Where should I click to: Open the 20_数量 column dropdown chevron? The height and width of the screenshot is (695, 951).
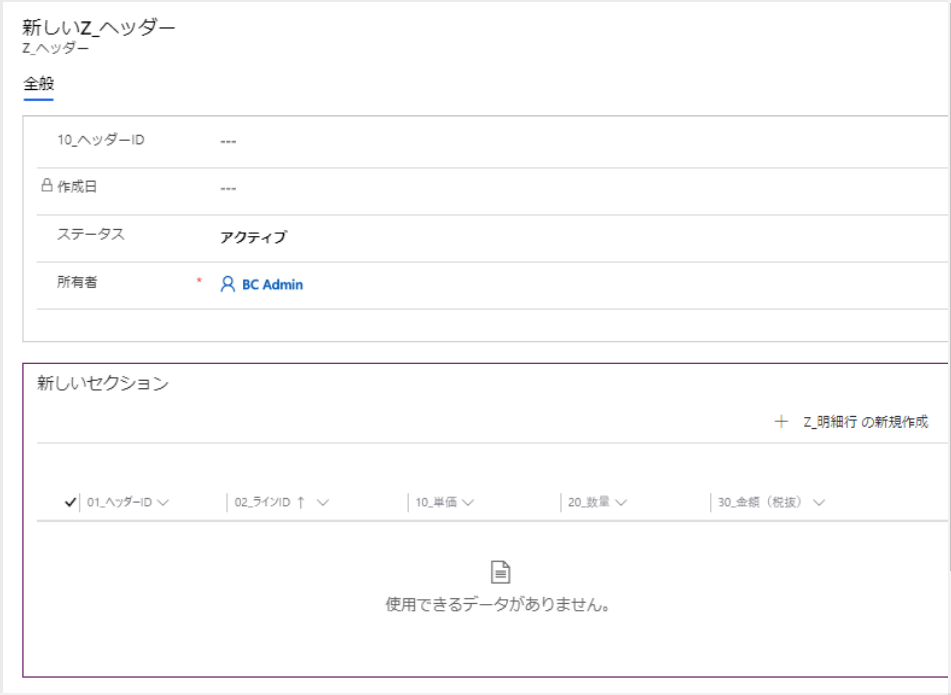point(621,502)
